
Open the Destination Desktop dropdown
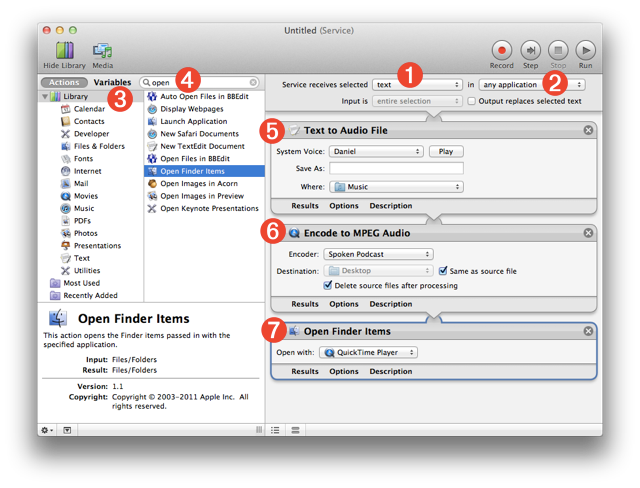coord(378,271)
